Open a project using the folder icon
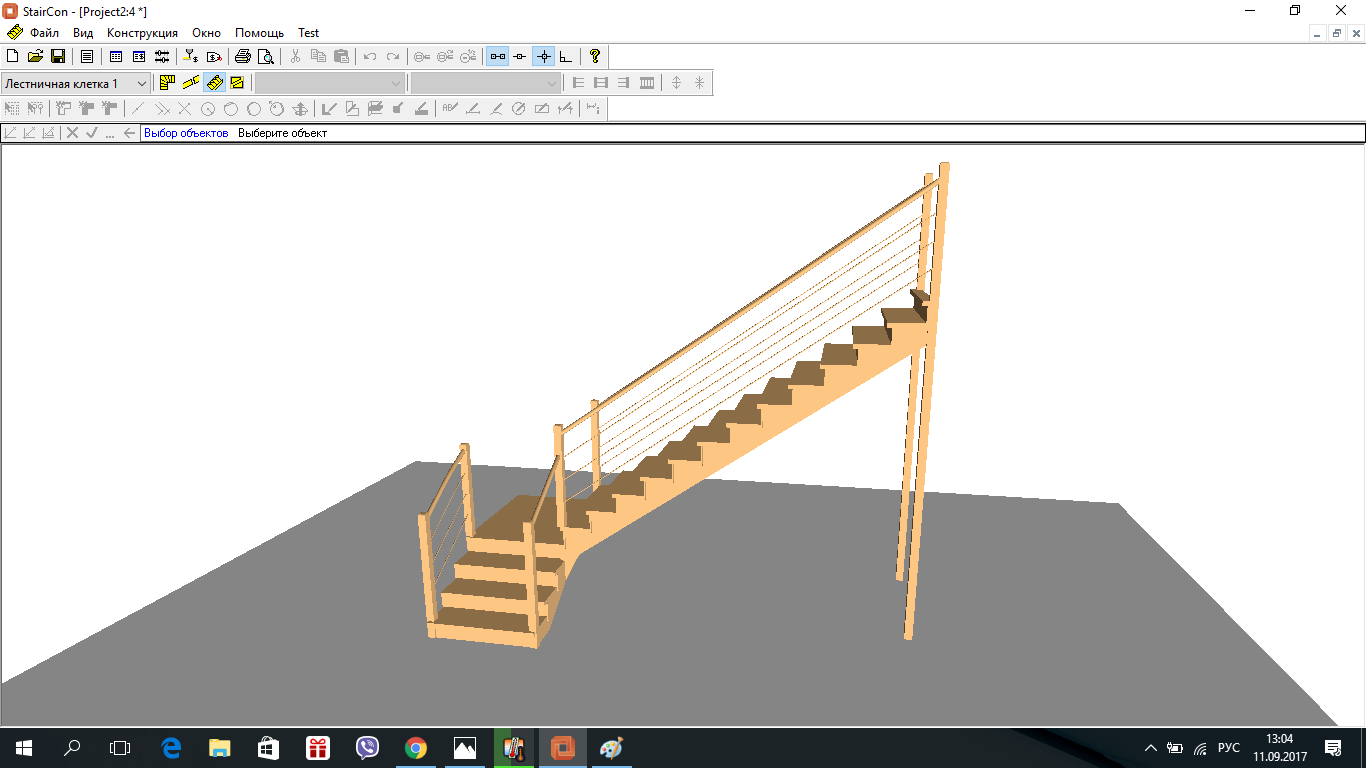 click(35, 57)
